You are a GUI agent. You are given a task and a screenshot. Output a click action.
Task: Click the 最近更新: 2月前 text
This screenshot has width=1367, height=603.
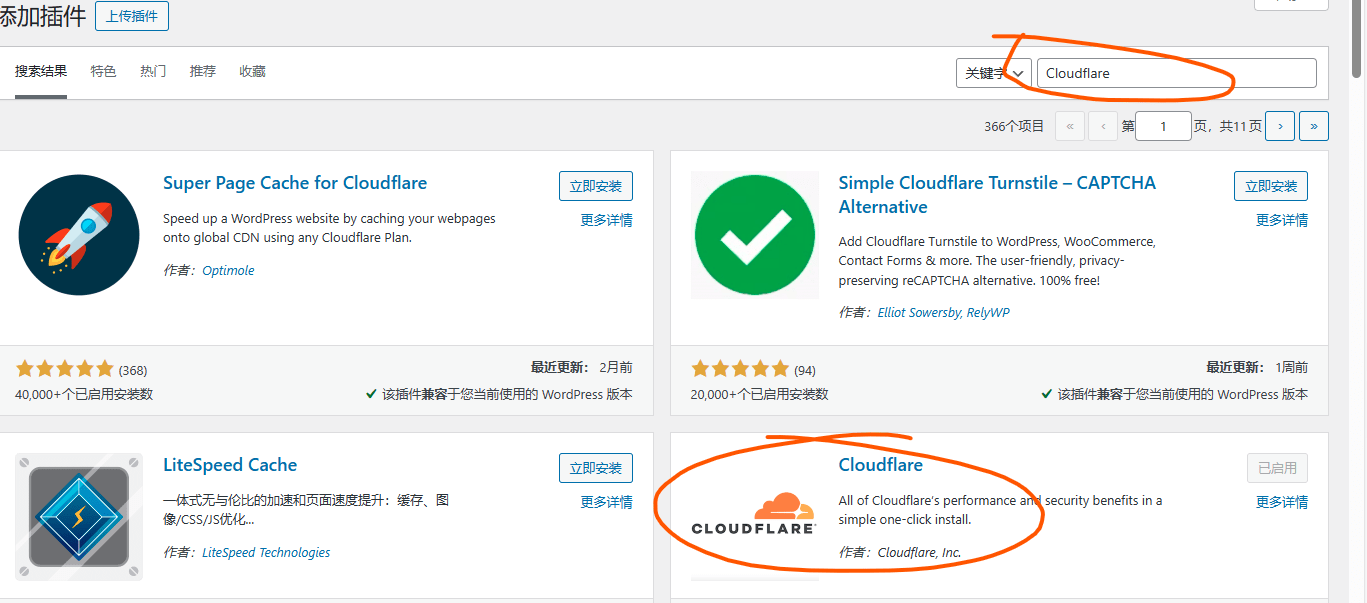(x=582, y=367)
